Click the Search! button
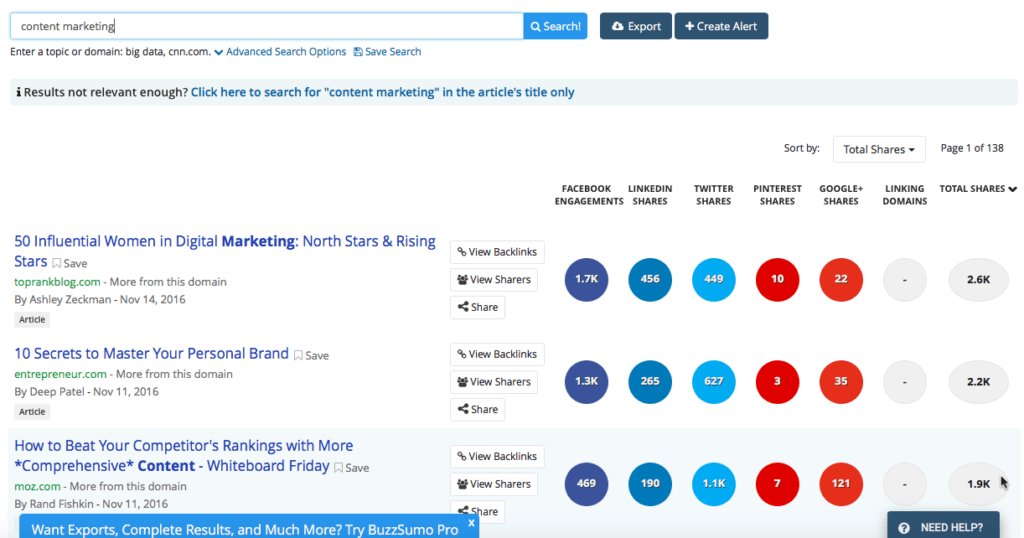Screen dimensions: 1024x538 click(555, 26)
